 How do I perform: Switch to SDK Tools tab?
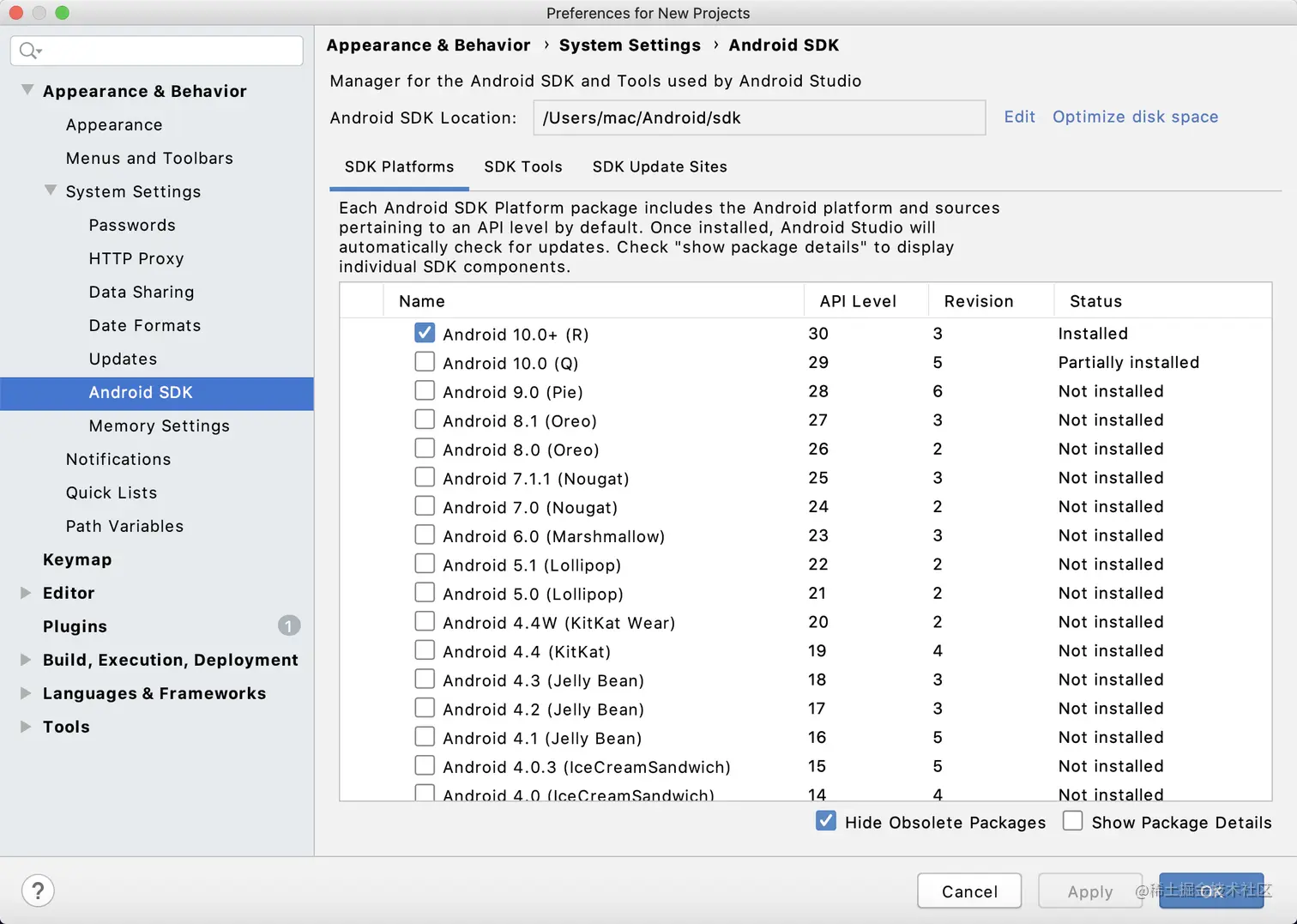(x=523, y=166)
